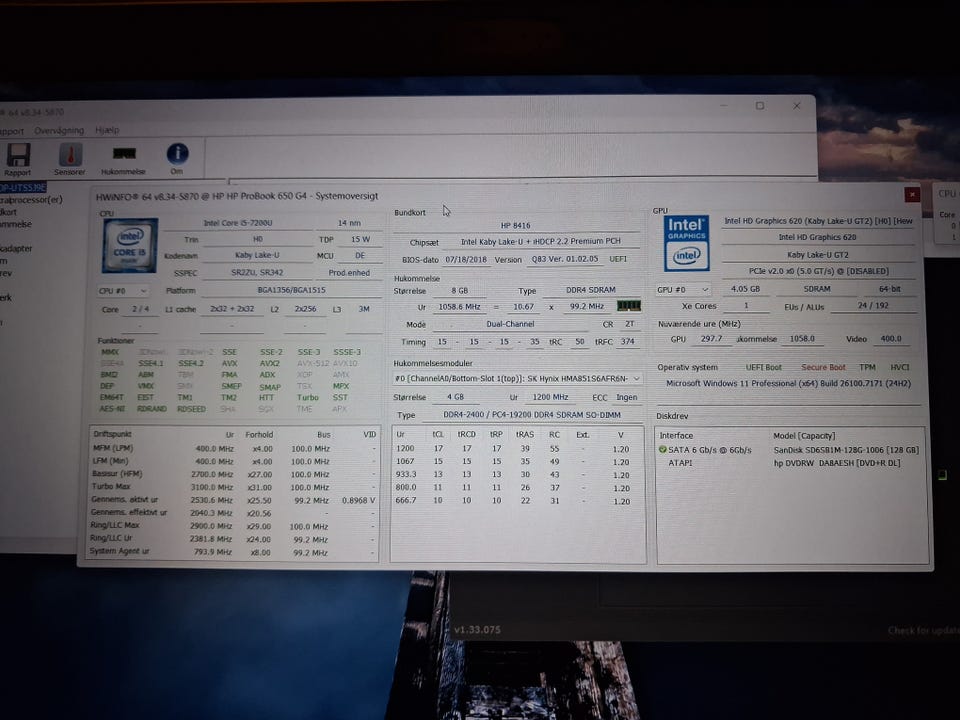960x720 pixels.
Task: Open the GPU #0 selector dropdown
Action: point(684,289)
